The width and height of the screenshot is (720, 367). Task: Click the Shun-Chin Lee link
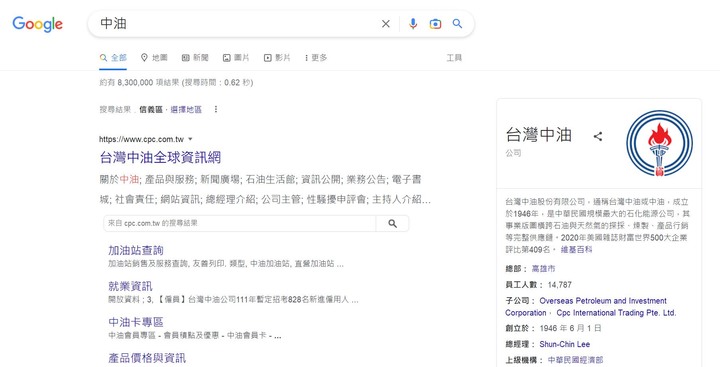pyautogui.click(x=564, y=344)
